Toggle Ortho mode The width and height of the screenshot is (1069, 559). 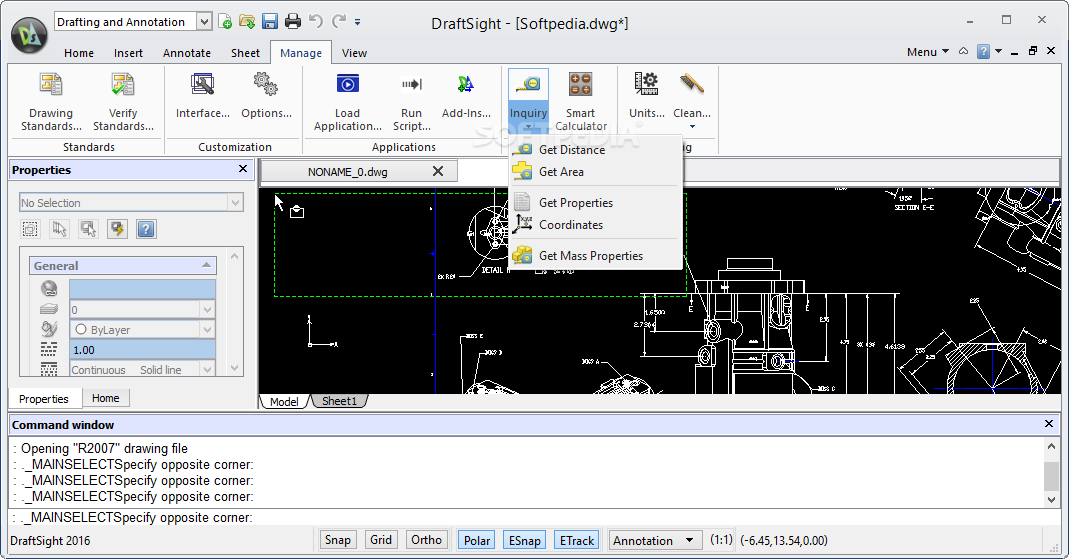point(427,540)
